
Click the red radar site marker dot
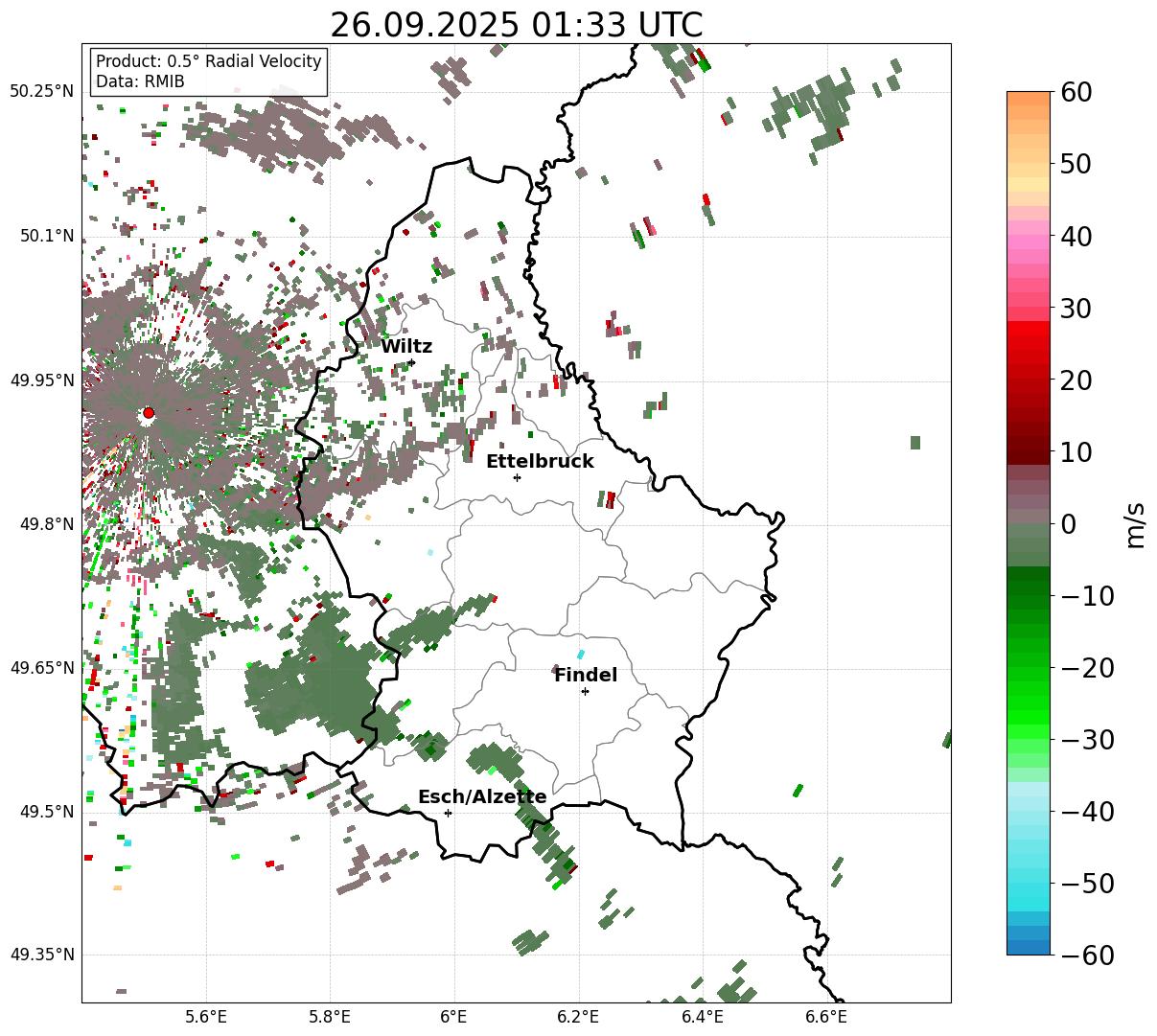pos(148,413)
